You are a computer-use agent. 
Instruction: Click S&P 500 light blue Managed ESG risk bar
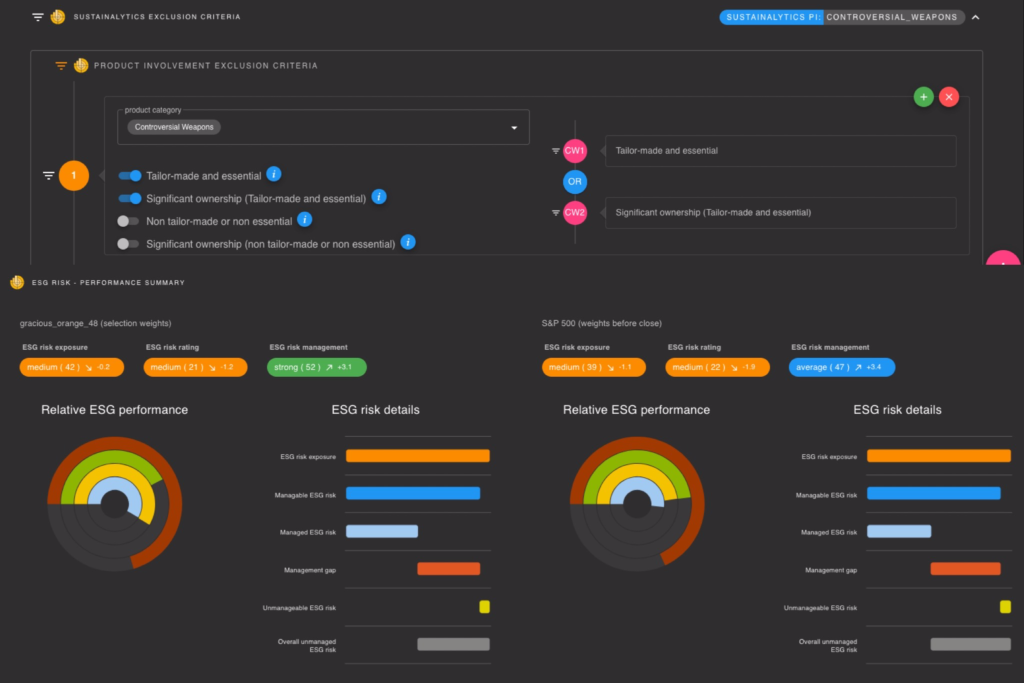click(x=899, y=532)
